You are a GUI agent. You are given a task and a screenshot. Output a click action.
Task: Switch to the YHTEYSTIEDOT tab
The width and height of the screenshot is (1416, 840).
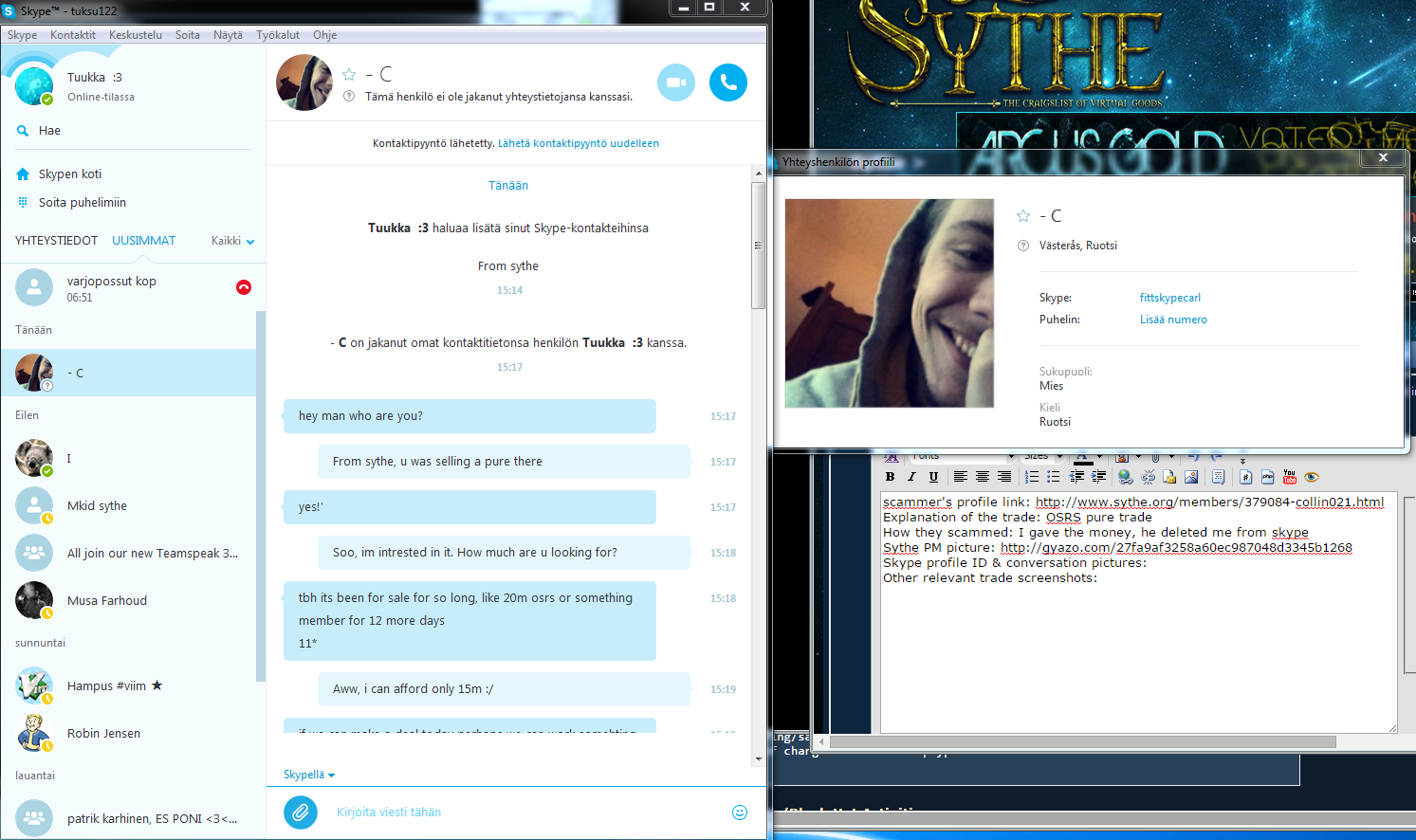(x=56, y=241)
